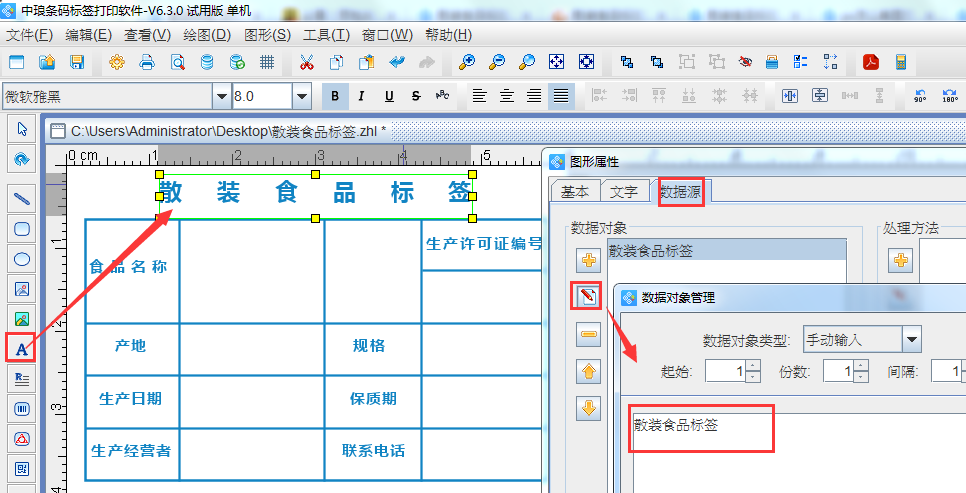Screen dimensions: 966x493
Task: Click the Open file folder icon
Action: click(47, 62)
